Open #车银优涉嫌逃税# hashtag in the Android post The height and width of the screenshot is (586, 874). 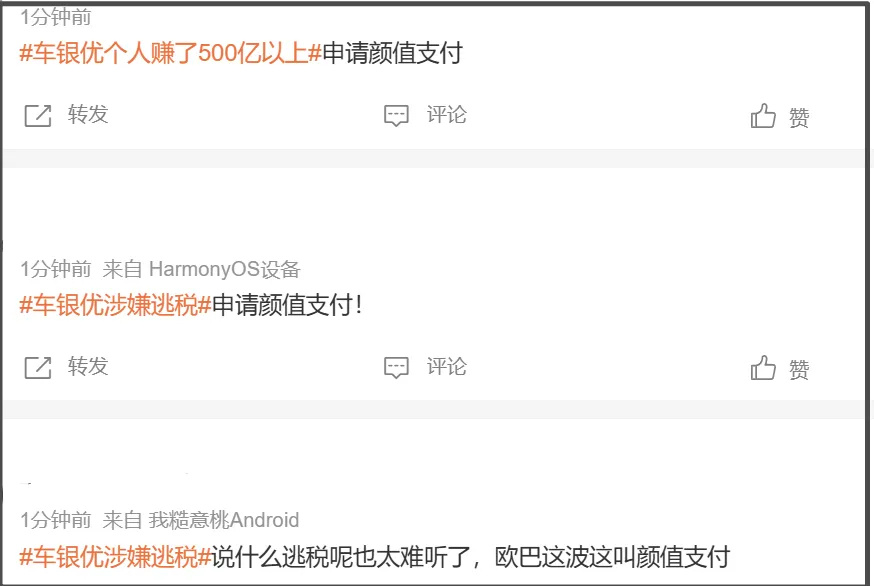click(x=115, y=557)
